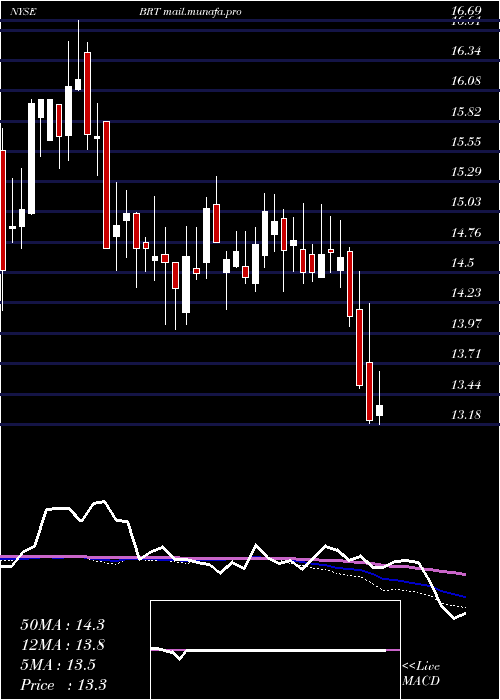Choose the 13.71 price axis label
This screenshot has height=700, width=500.
[x=467, y=354]
